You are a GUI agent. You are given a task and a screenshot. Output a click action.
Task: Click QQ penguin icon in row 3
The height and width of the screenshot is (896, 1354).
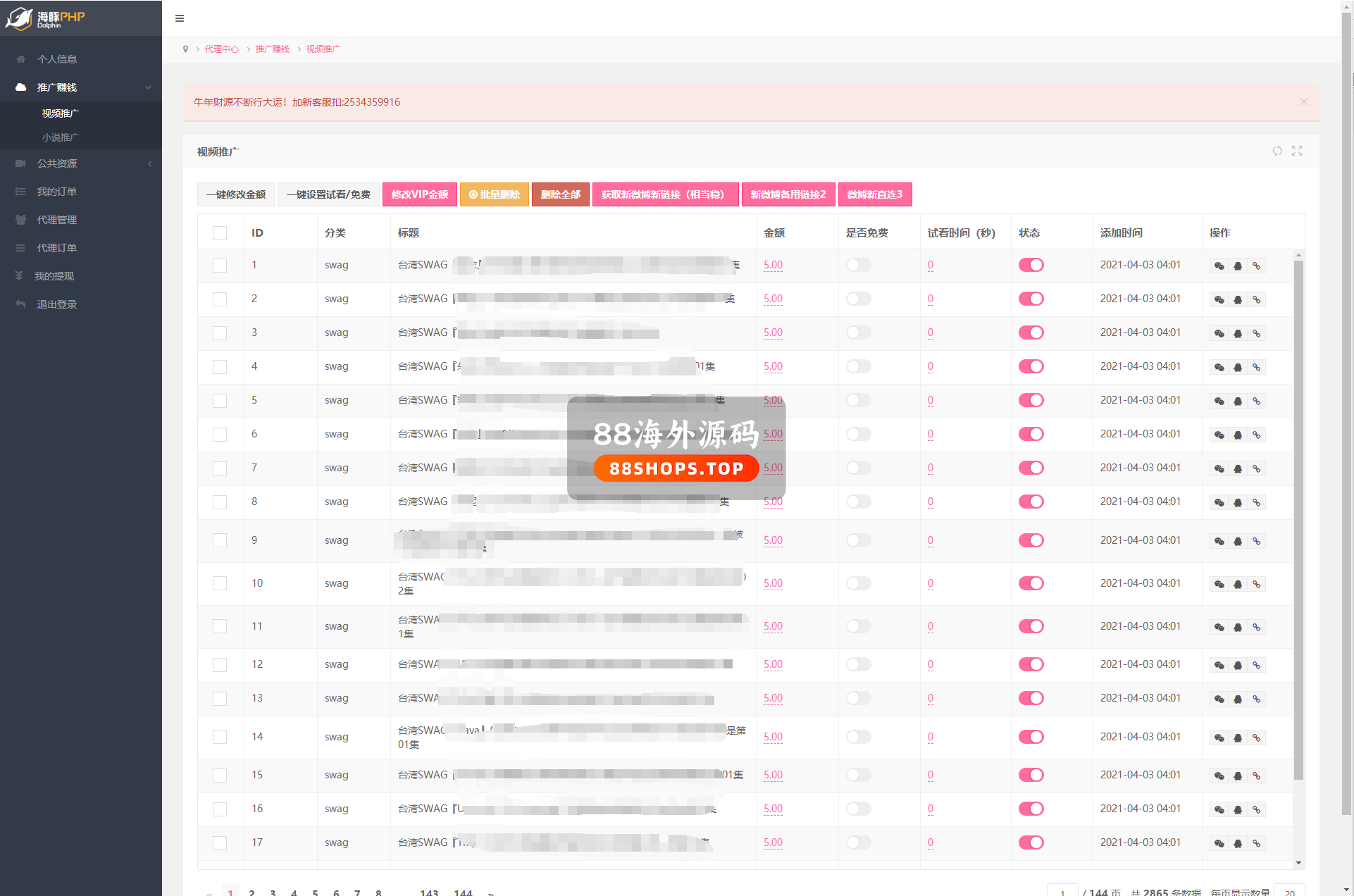click(1238, 333)
